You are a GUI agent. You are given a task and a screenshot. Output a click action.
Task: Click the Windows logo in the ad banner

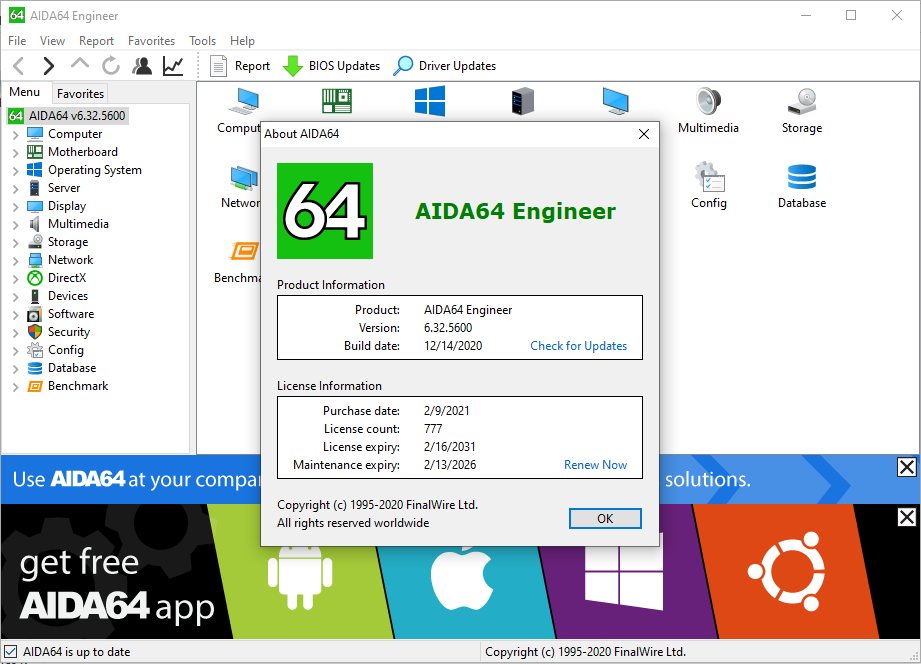(624, 571)
